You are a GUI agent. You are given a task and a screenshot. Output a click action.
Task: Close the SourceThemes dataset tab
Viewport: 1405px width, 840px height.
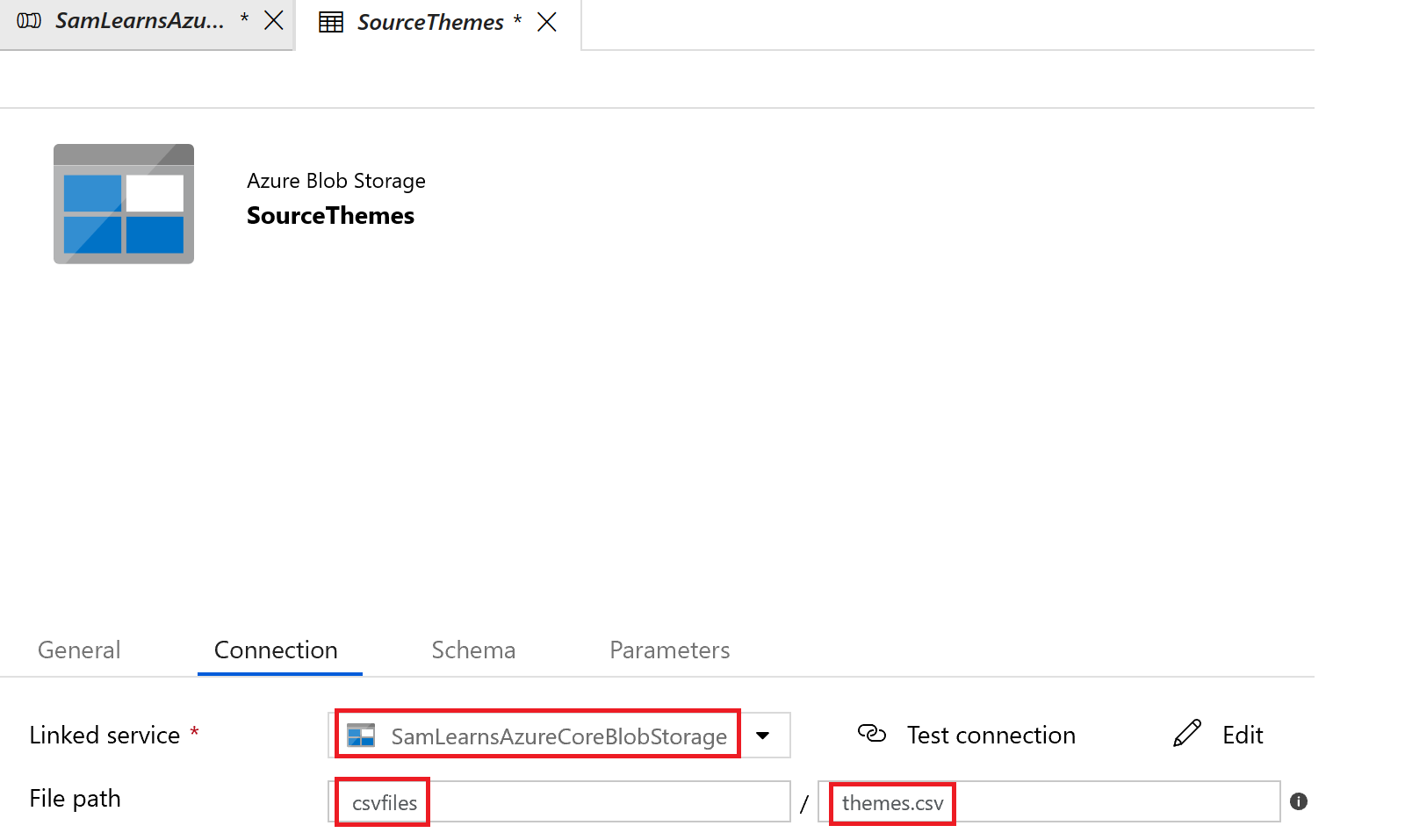(x=547, y=22)
